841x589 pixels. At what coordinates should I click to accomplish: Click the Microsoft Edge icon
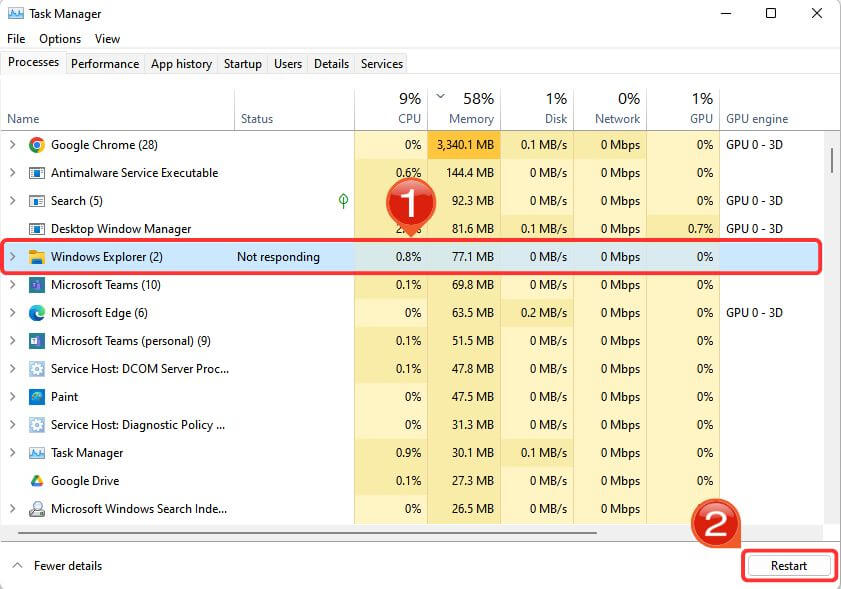tap(38, 312)
